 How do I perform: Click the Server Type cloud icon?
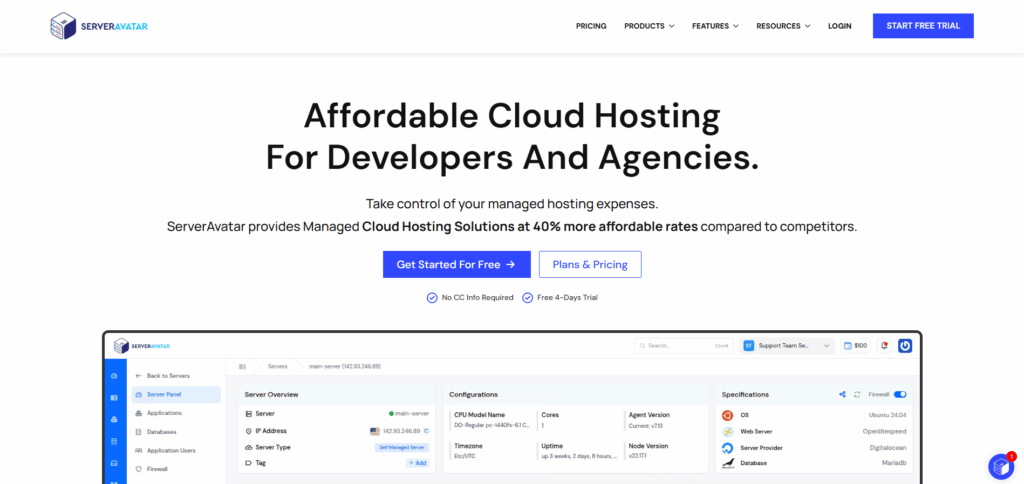point(248,447)
